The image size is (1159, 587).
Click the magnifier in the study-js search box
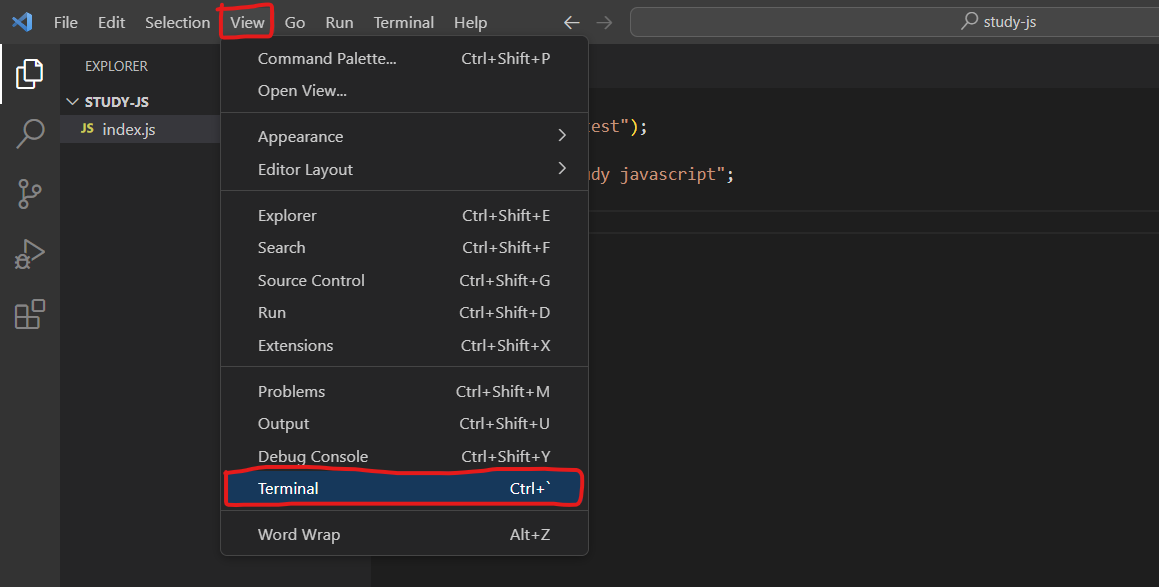969,21
